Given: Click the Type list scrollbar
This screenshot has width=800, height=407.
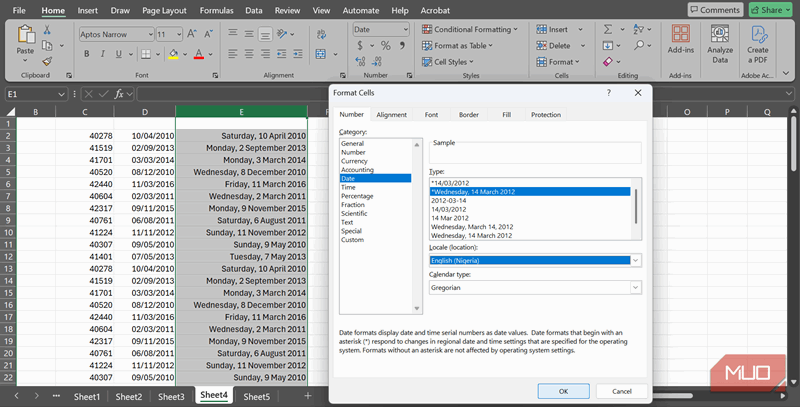Looking at the screenshot, I should coord(636,209).
